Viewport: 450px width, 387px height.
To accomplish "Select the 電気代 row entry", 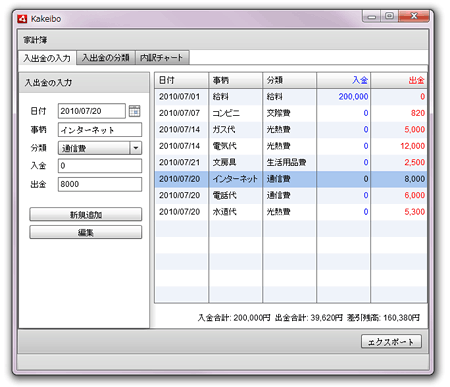I will click(224, 146).
